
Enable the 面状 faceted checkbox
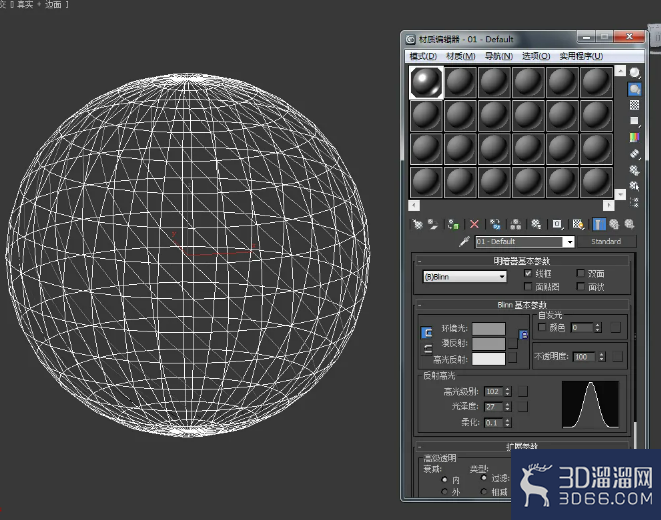[580, 287]
